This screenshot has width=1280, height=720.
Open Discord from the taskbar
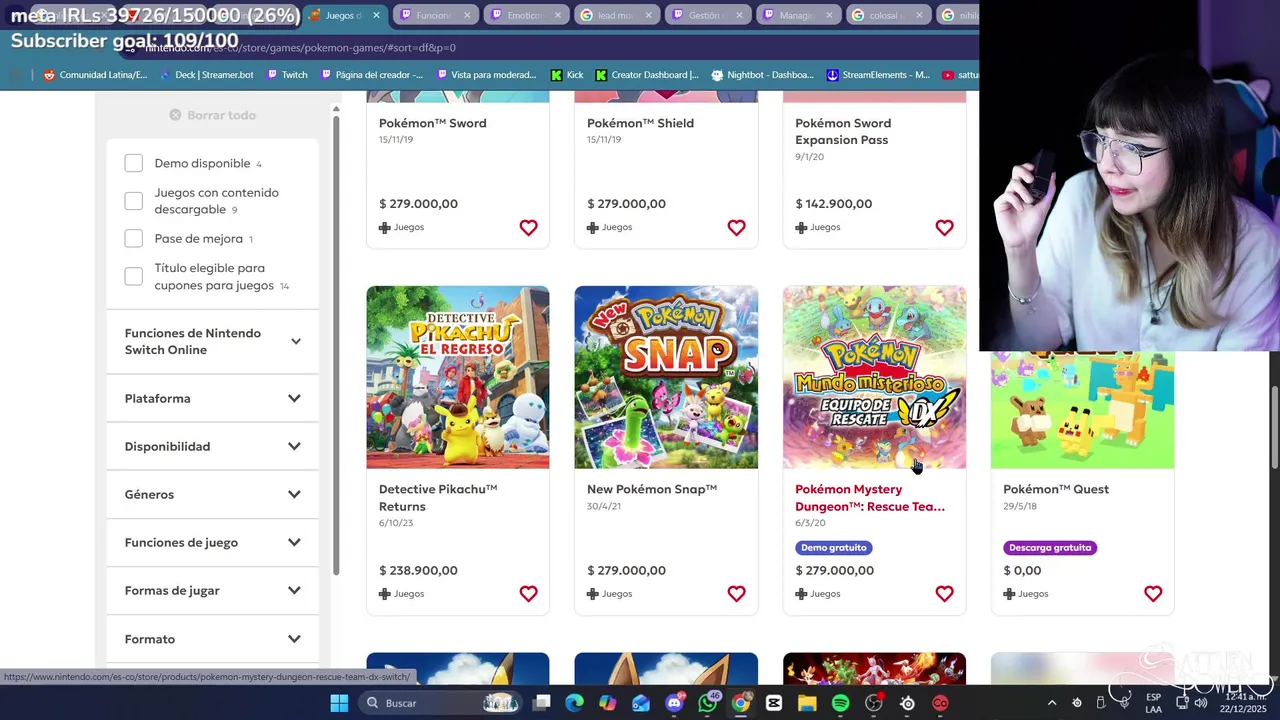pyautogui.click(x=674, y=703)
